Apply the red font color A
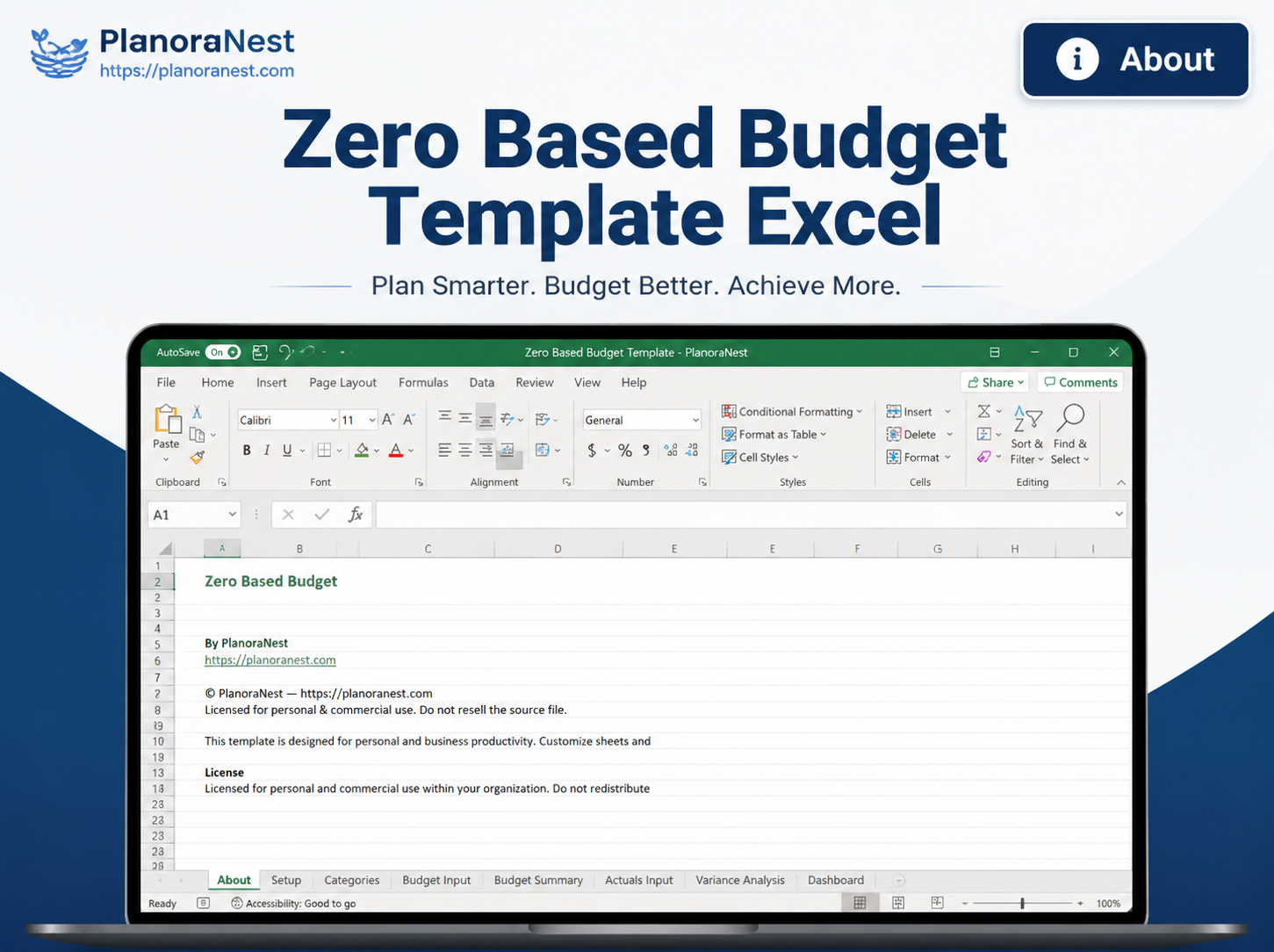This screenshot has height=952, width=1274. 396,451
